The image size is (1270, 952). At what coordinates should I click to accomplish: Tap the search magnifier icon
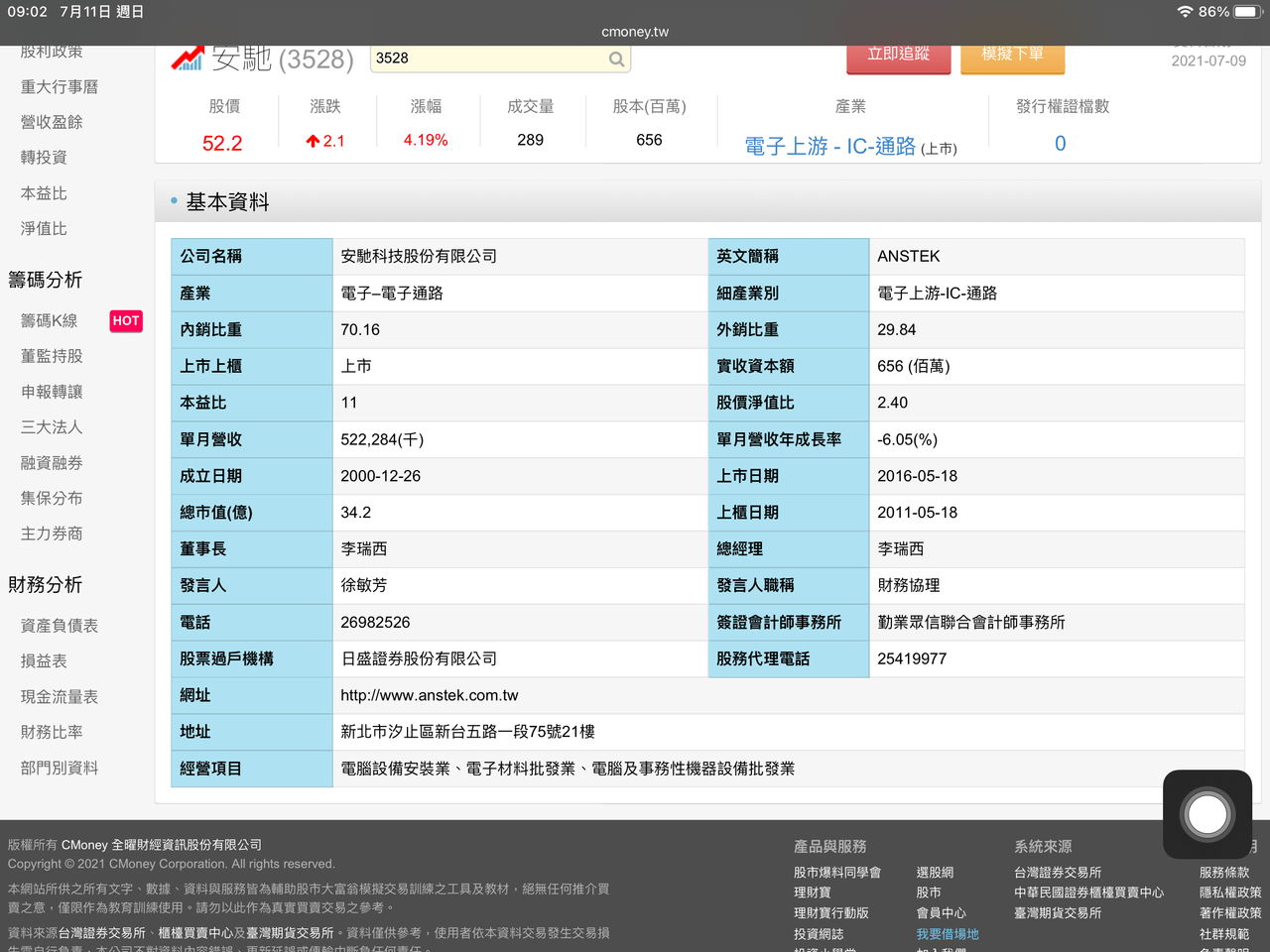click(x=616, y=59)
